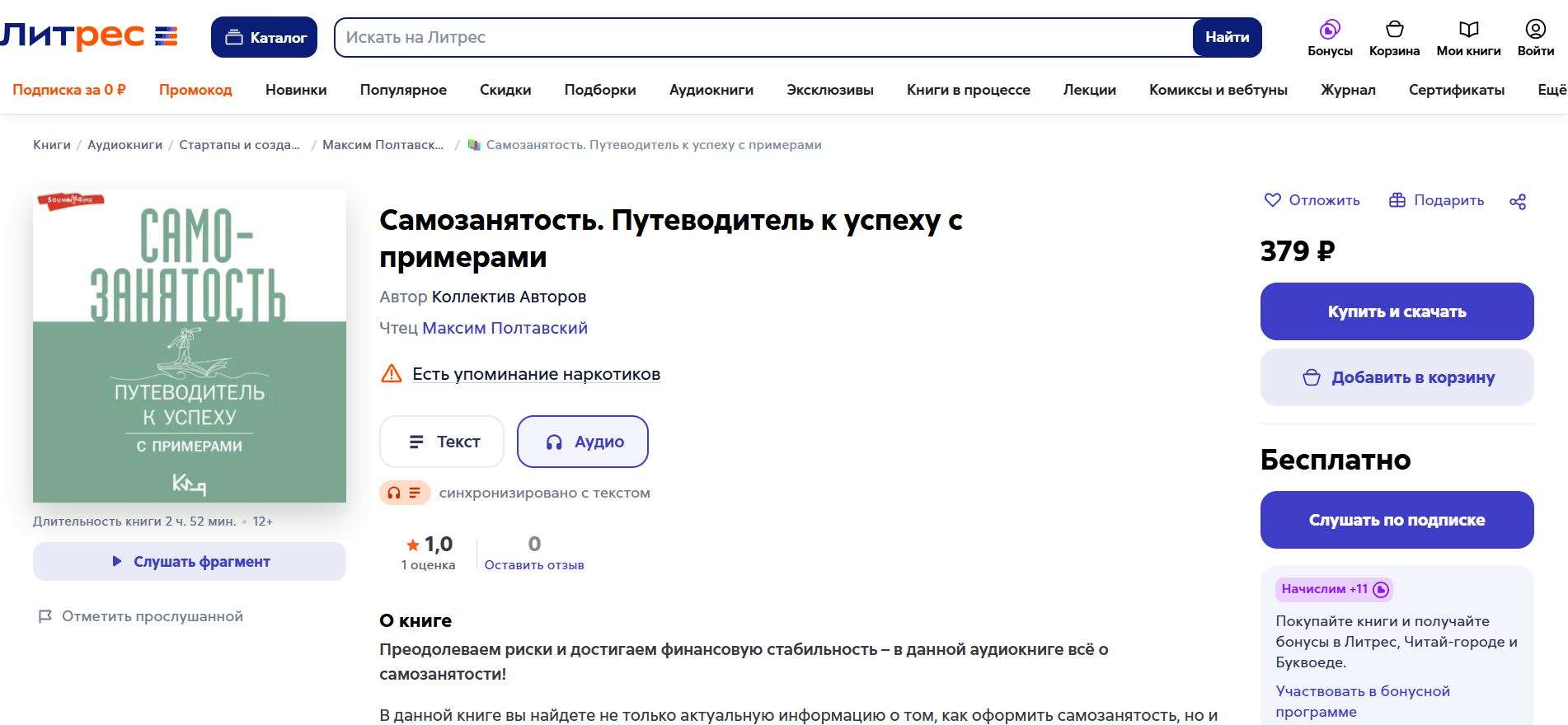The height and width of the screenshot is (725, 1568).
Task: Switch to the Текст format tab
Action: pyautogui.click(x=442, y=442)
